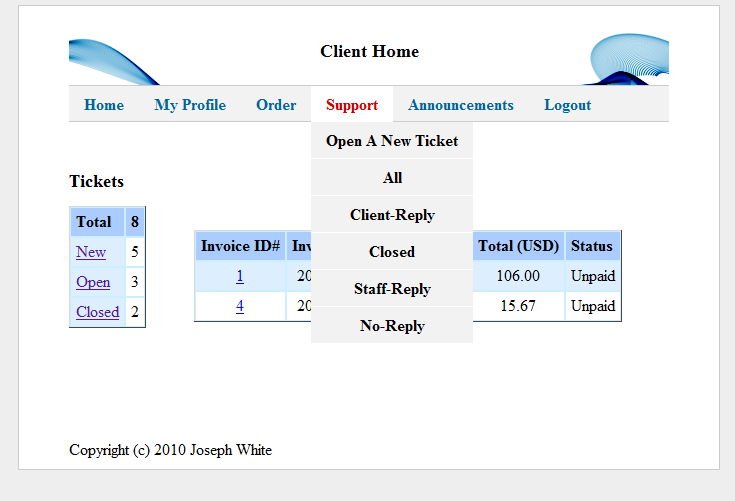This screenshot has height=501, width=735.
Task: Click the Tickets heading
Action: click(97, 181)
